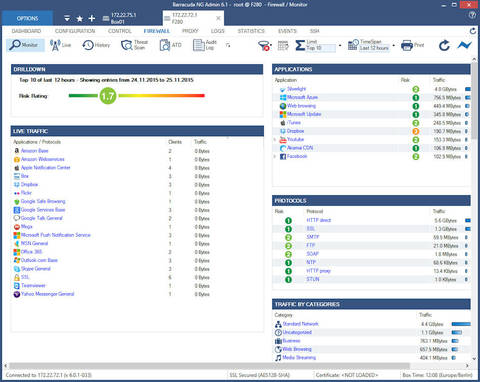Refresh data using the toolbar reload arrow
Viewport: 480px width, 382px height.
tap(444, 45)
